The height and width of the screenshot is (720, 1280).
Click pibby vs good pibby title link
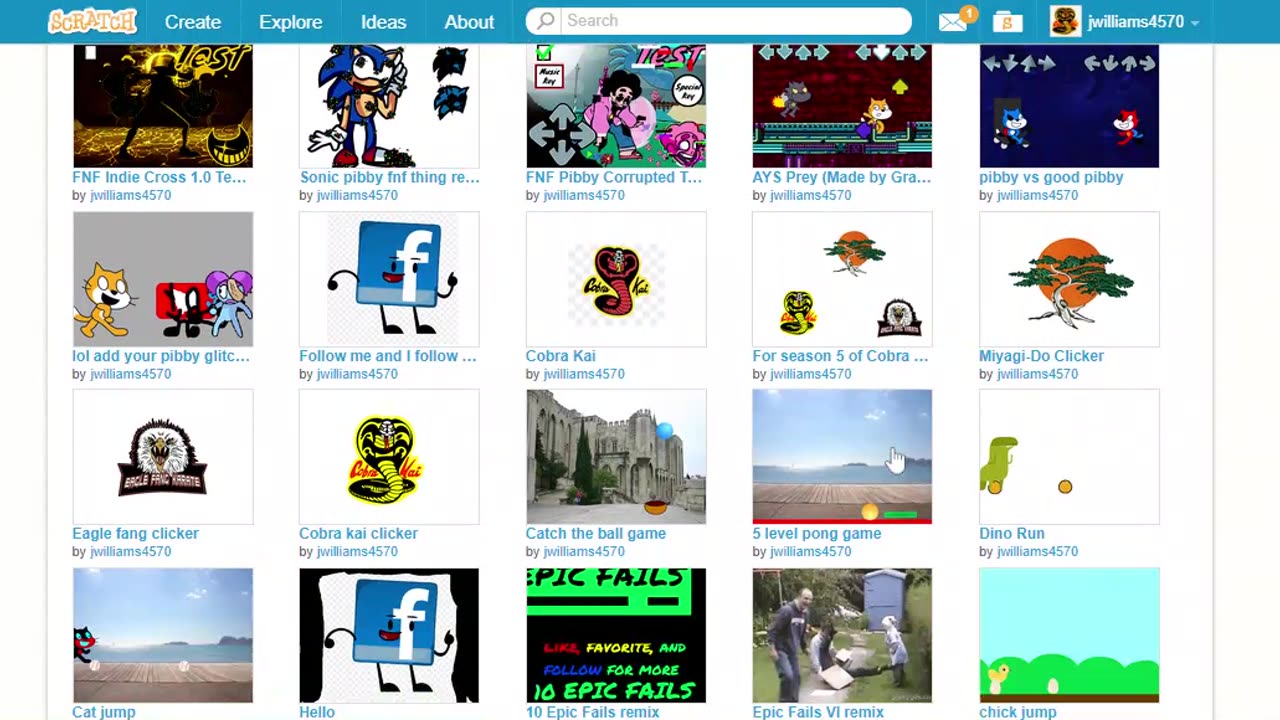1051,177
